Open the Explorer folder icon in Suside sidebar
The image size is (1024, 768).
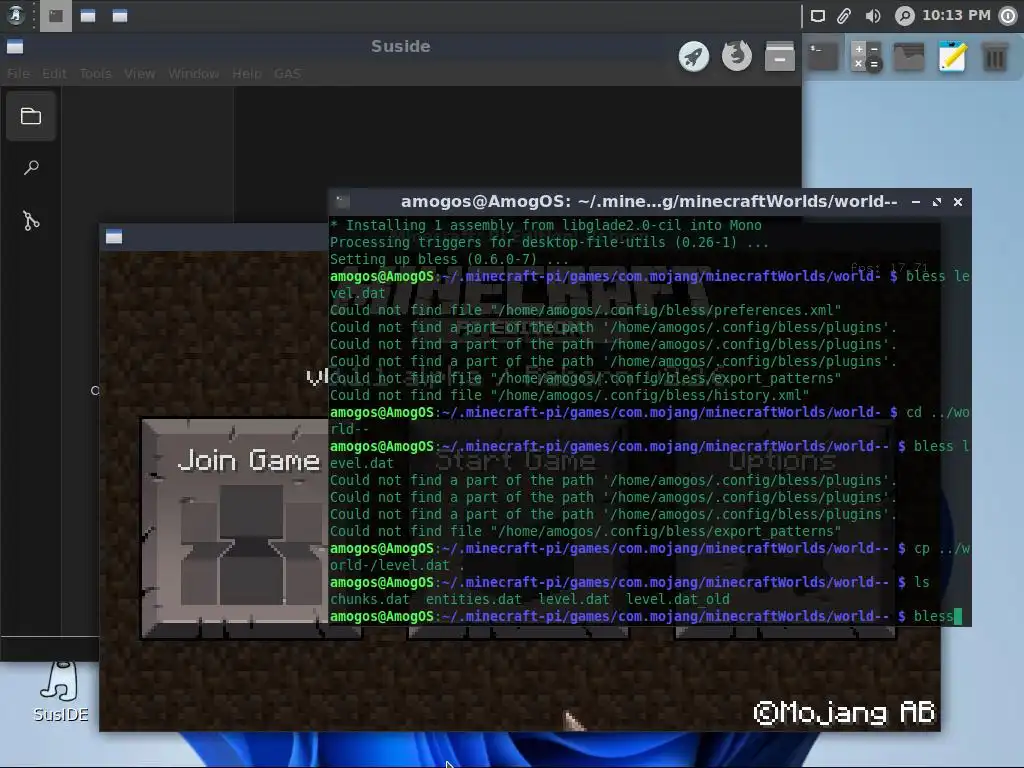pos(31,116)
